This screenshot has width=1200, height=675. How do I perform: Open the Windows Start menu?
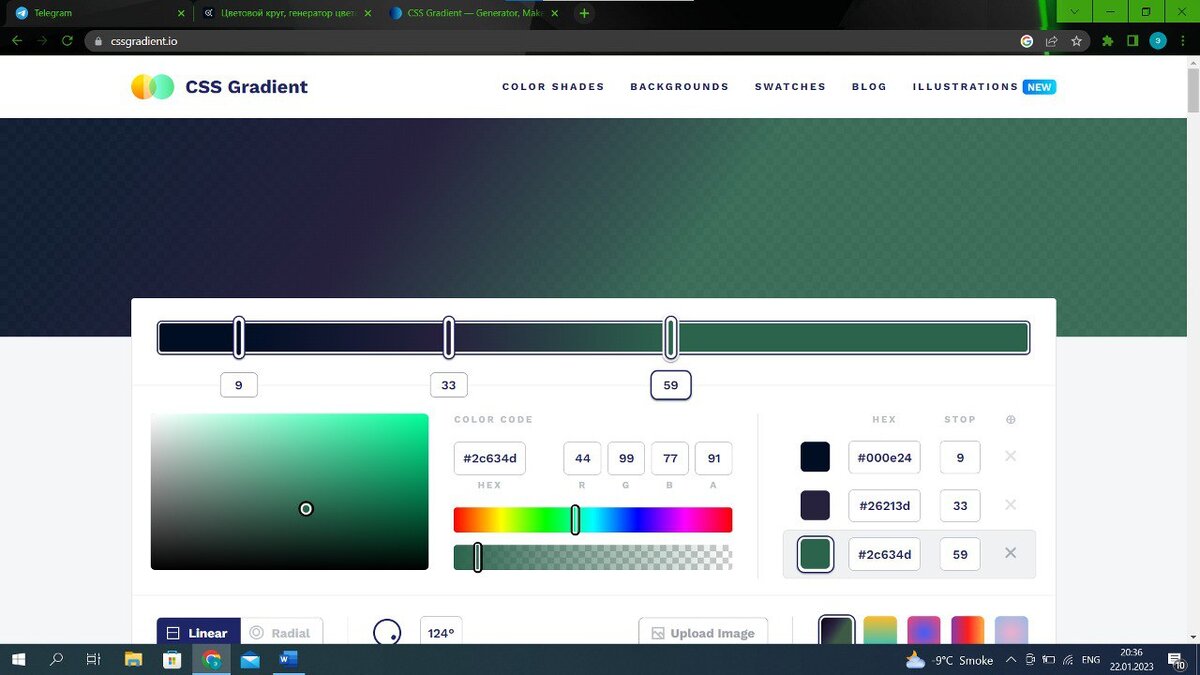tap(19, 660)
